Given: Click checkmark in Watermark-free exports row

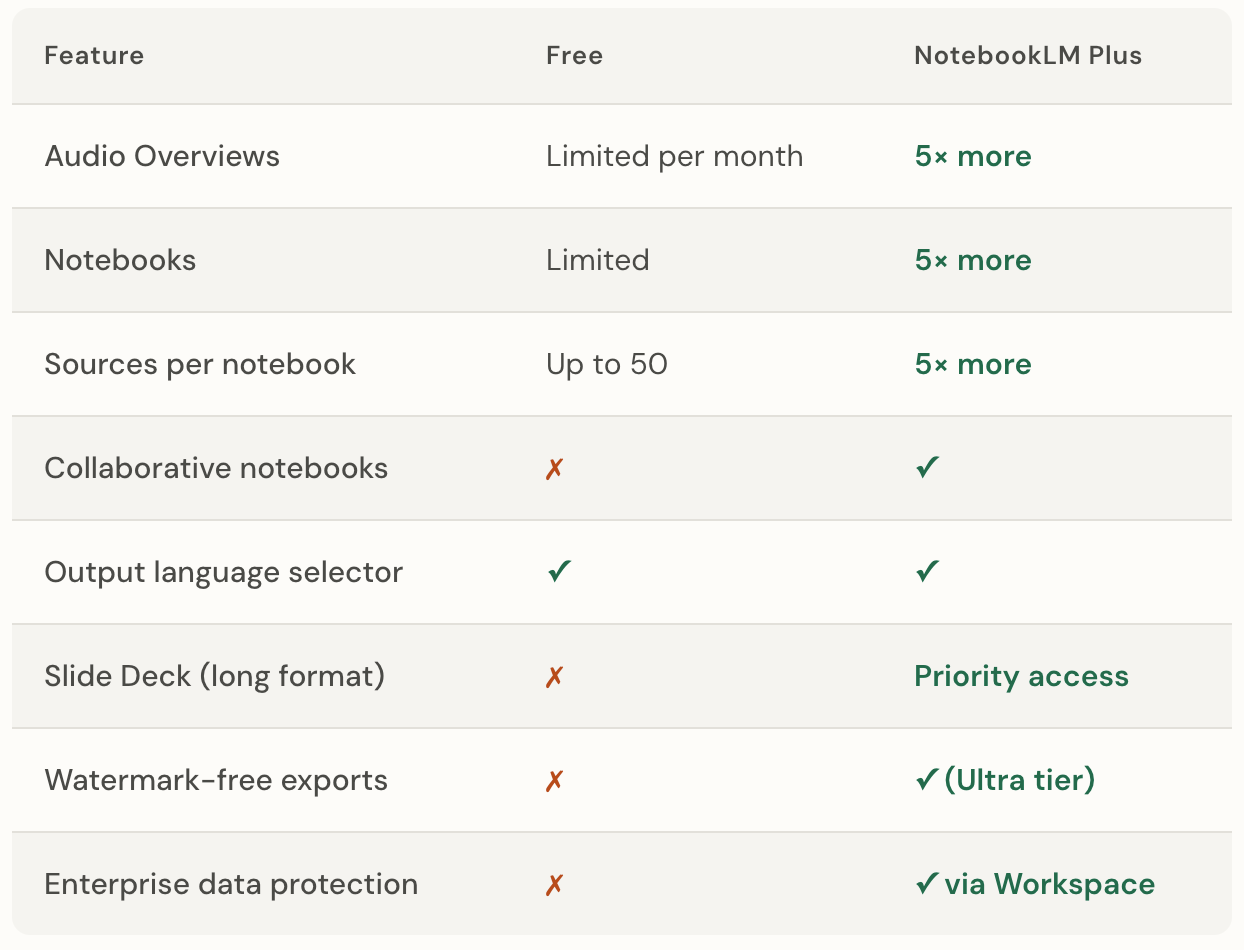Looking at the screenshot, I should (x=927, y=779).
